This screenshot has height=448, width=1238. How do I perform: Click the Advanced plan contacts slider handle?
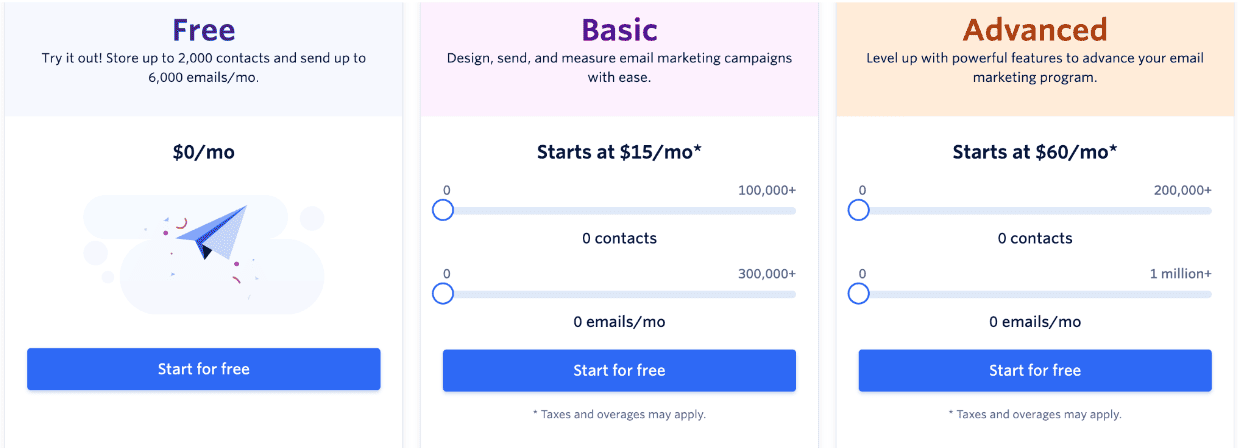(x=858, y=210)
